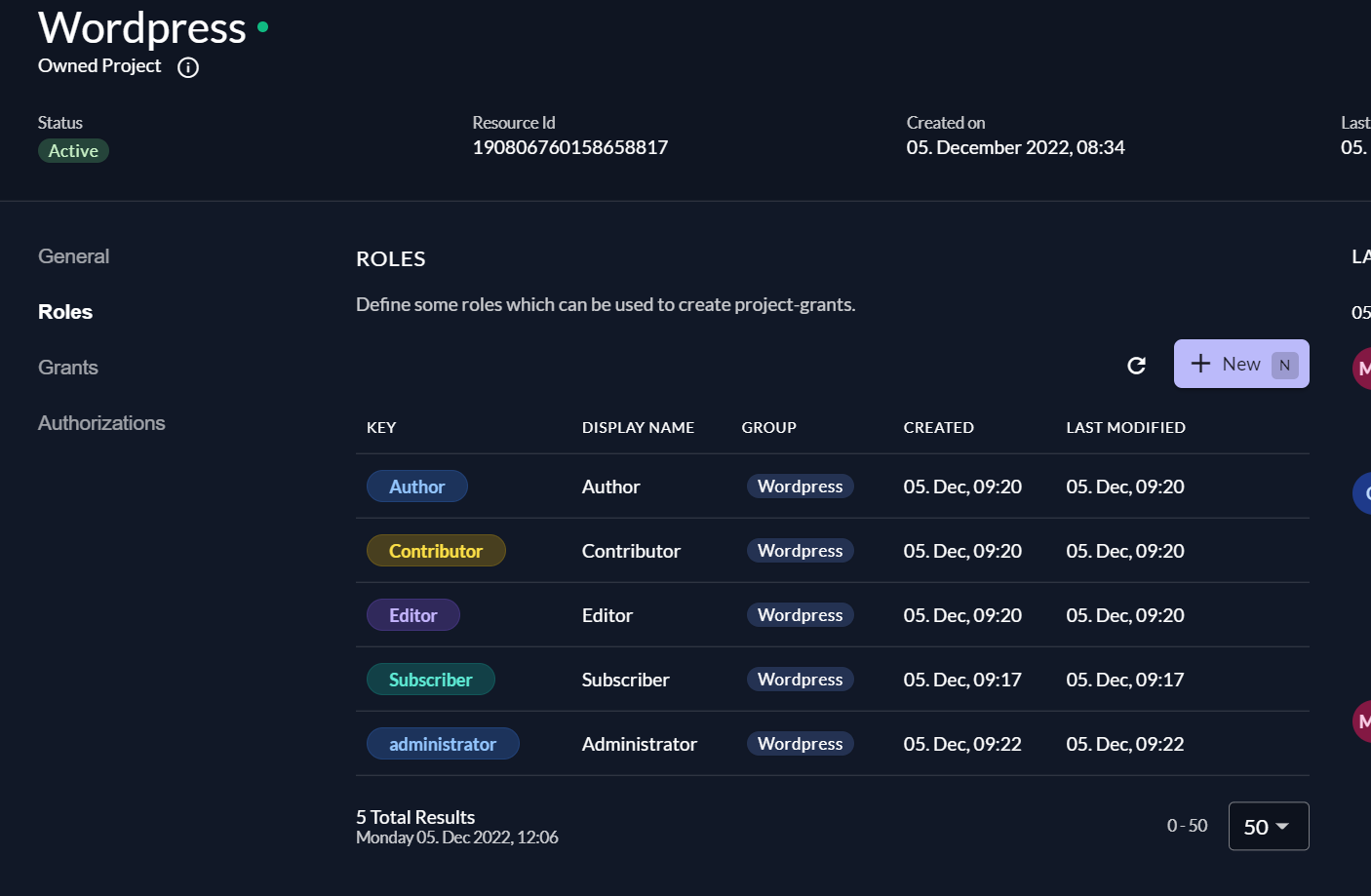Click the info icon beside Owned Project

tap(188, 67)
